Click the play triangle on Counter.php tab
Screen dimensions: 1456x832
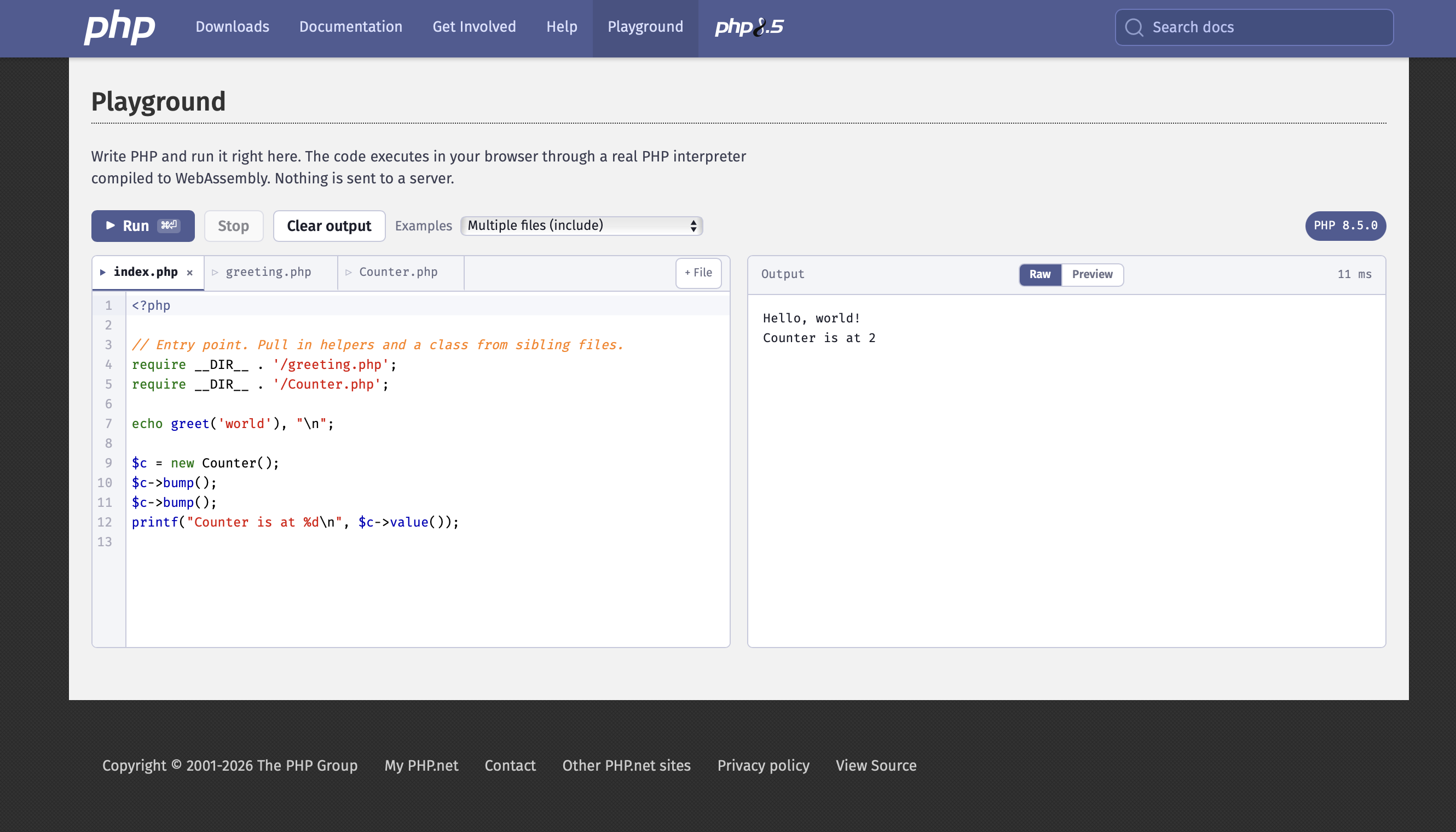349,273
